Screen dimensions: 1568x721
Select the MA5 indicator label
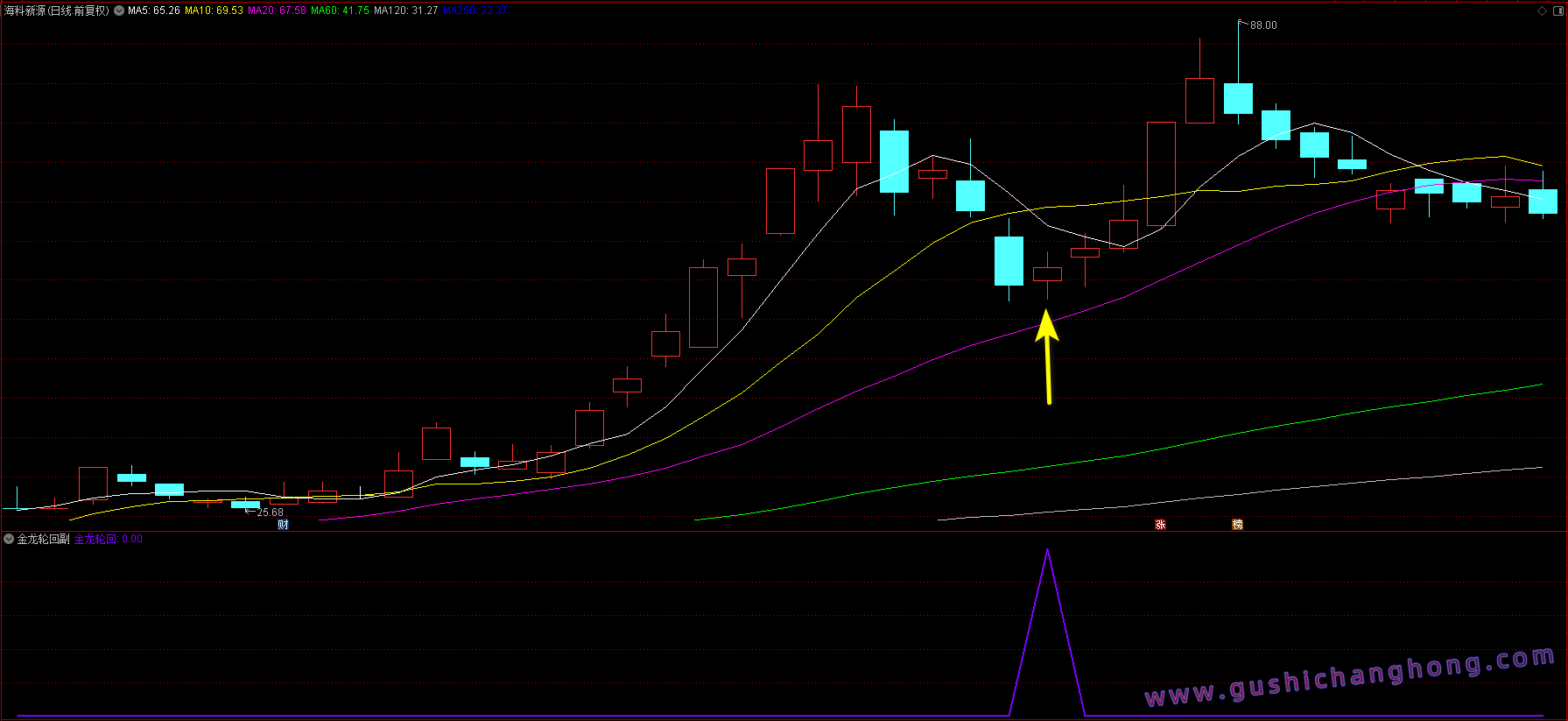pos(154,11)
